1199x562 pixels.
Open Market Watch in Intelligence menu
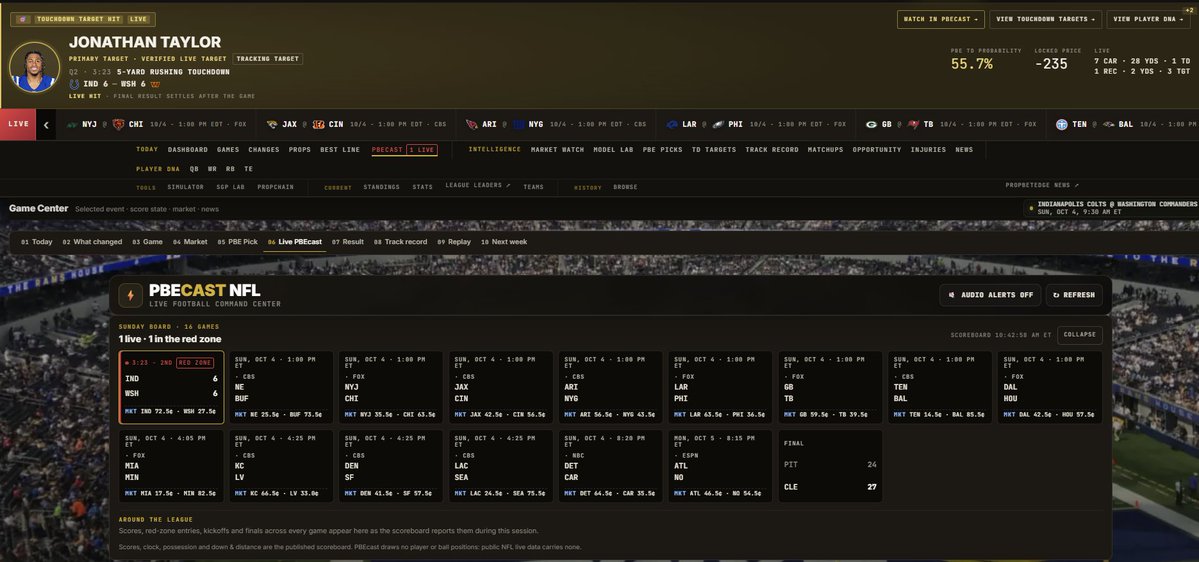pyautogui.click(x=557, y=150)
